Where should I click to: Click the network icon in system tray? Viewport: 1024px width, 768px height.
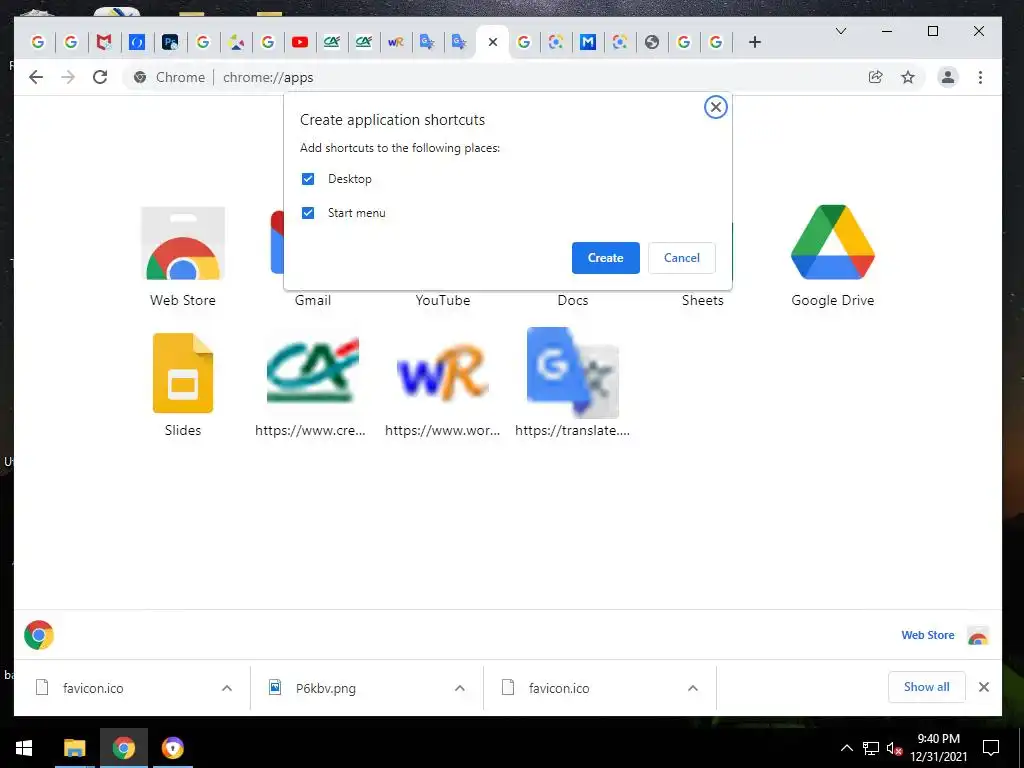point(871,748)
